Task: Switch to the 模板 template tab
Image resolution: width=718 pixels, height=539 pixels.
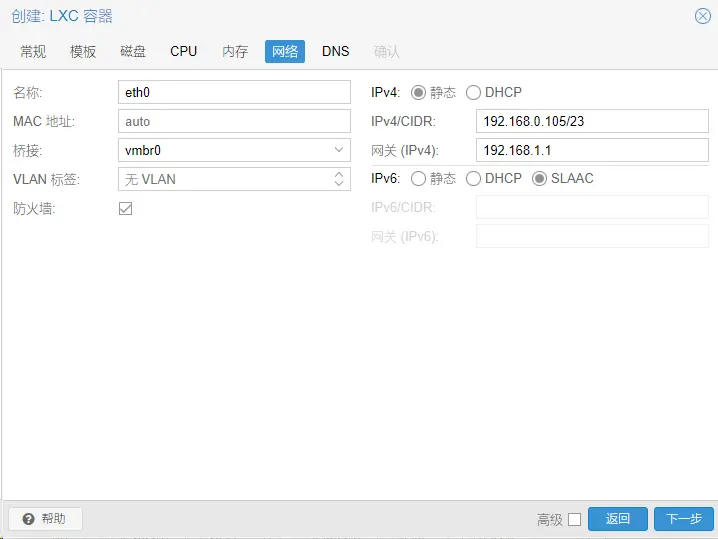Action: coord(83,51)
